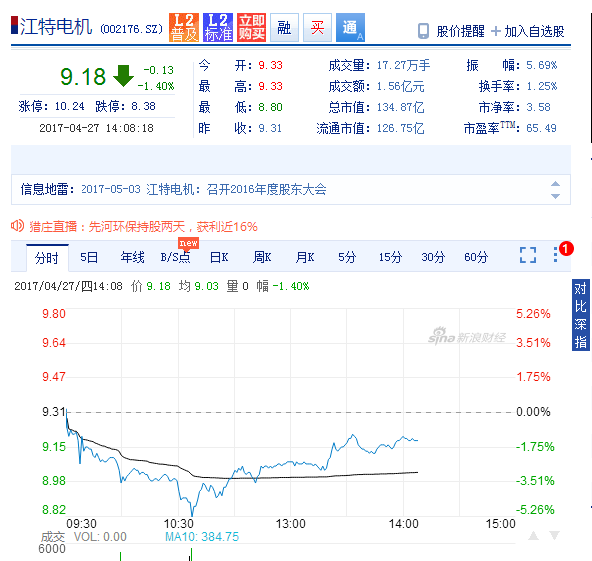
Task: Add stock via 加入自选股
Action: 528,31
